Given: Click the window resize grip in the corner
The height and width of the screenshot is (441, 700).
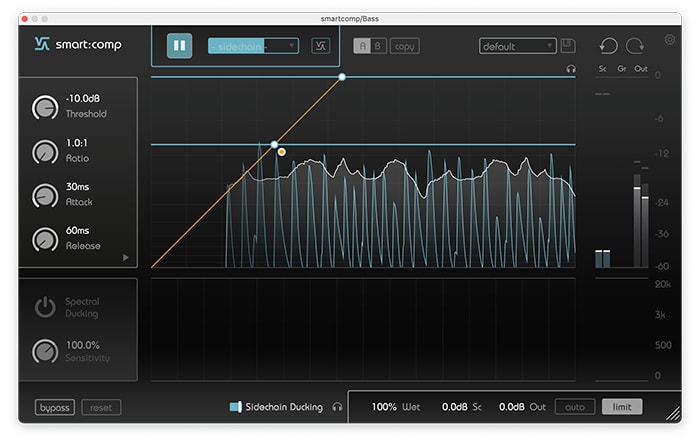Looking at the screenshot, I should pos(673,414).
